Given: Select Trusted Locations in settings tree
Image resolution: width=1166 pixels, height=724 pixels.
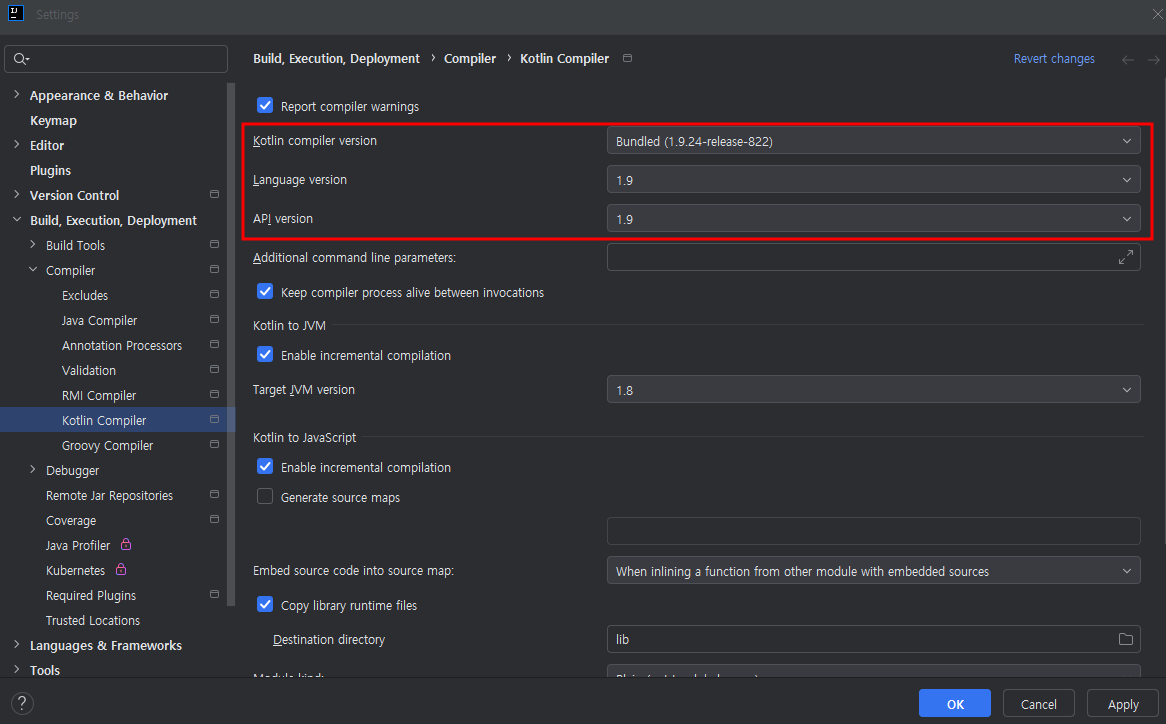Looking at the screenshot, I should click(x=93, y=621).
